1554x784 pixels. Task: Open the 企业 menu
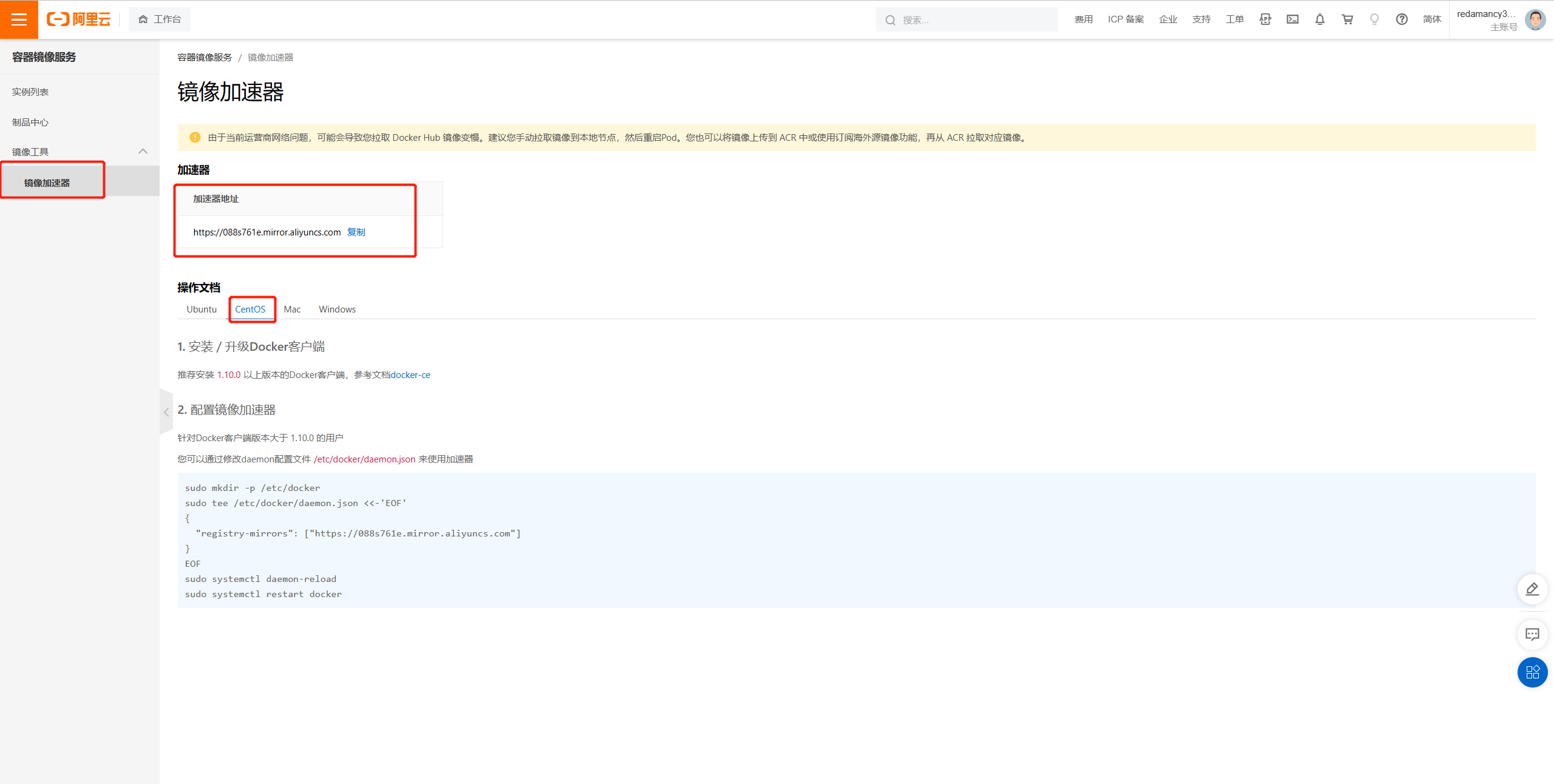[x=1168, y=19]
